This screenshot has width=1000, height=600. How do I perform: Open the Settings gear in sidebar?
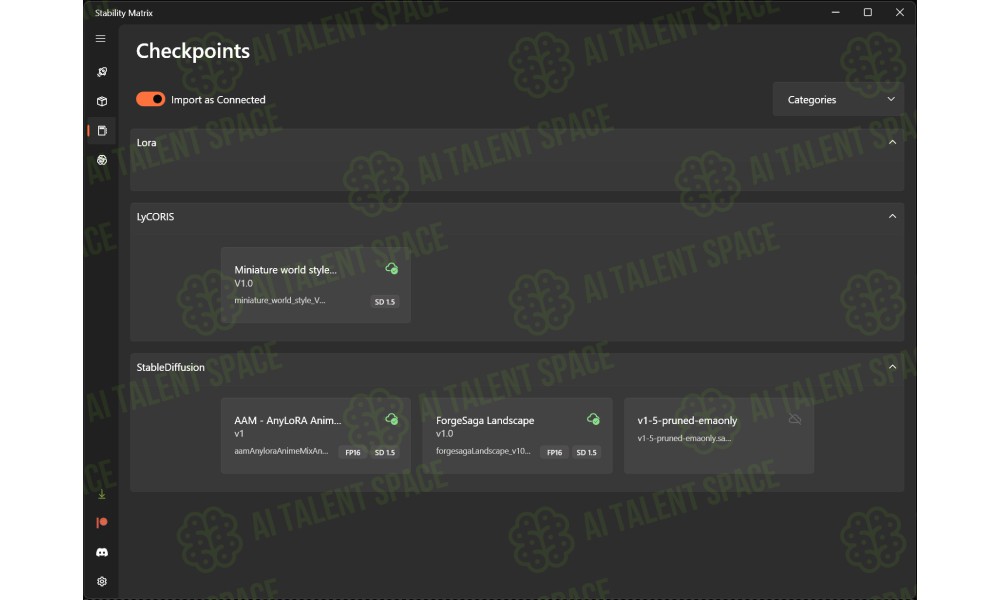(101, 582)
